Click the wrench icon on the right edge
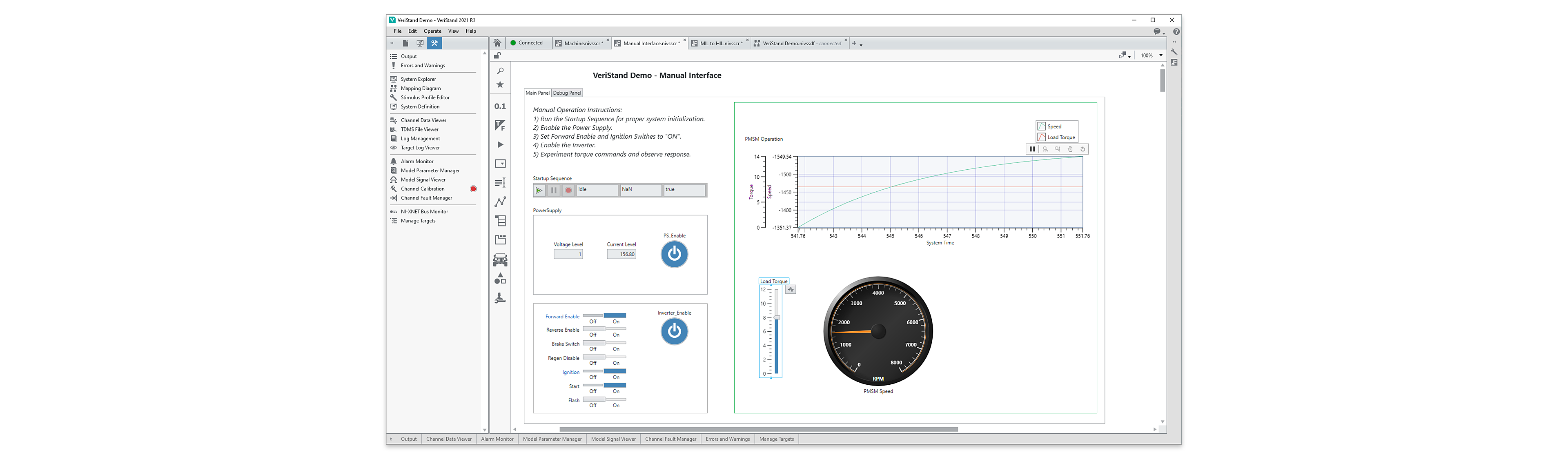The width and height of the screenshot is (1568, 459). pos(1174,52)
